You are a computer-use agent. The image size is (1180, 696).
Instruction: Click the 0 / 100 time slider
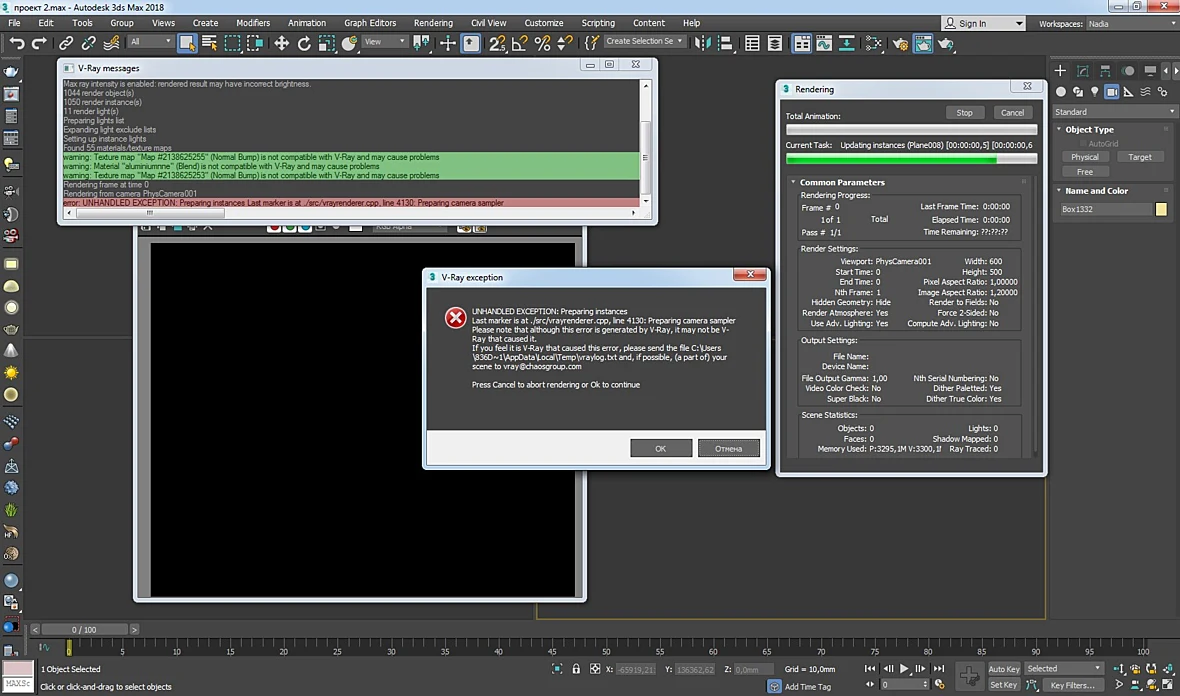[84, 629]
